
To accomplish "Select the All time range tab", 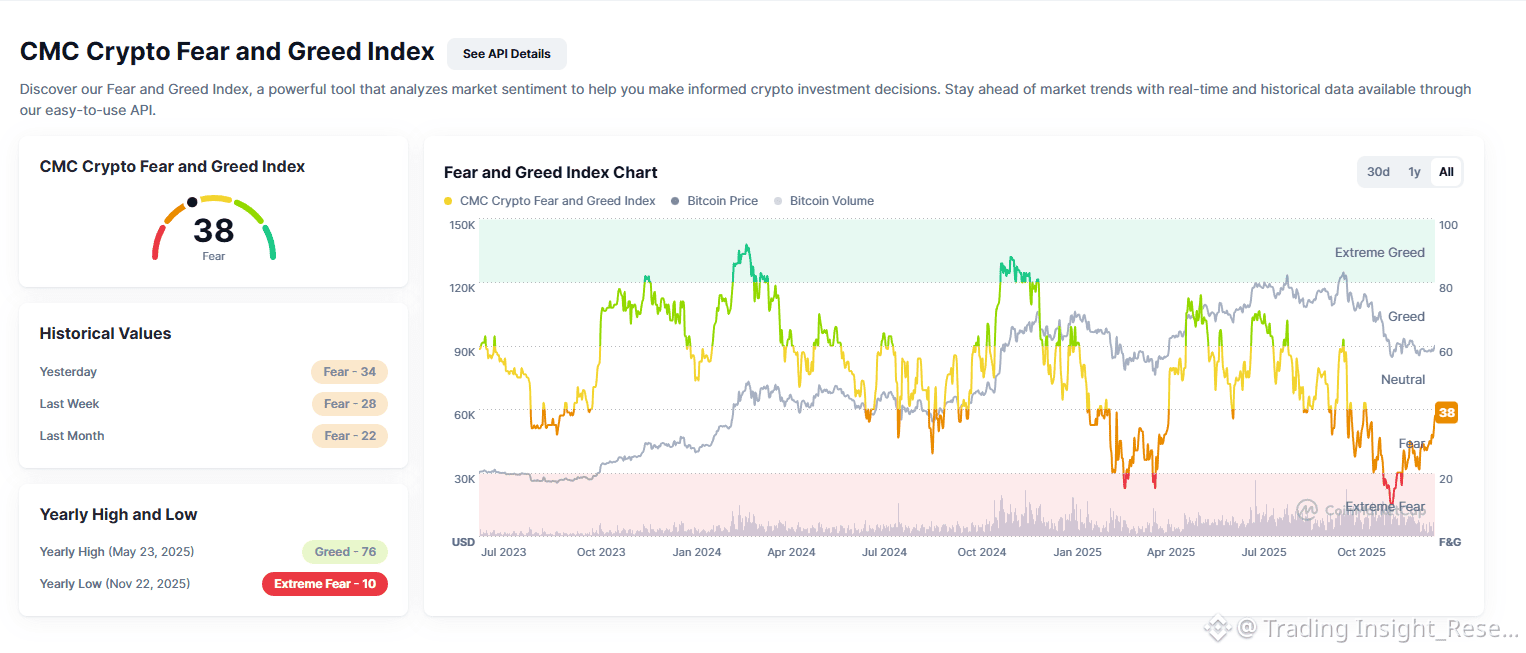I will click(1446, 172).
